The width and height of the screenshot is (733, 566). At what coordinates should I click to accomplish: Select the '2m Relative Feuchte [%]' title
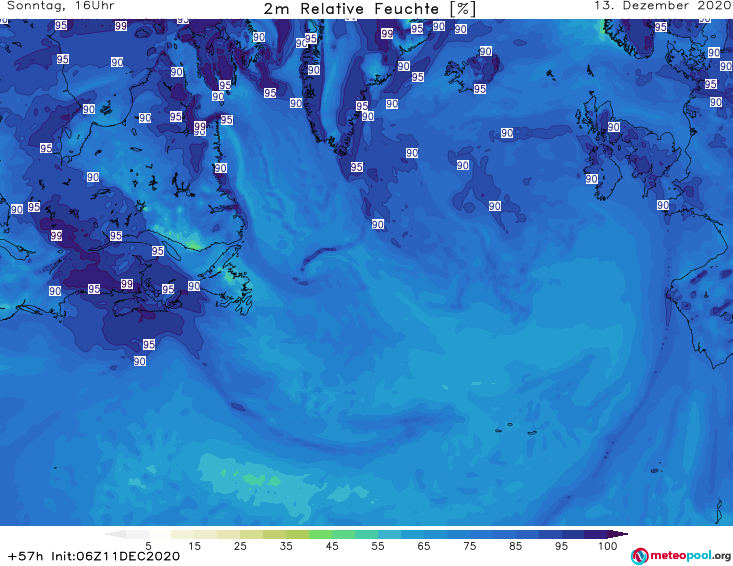point(370,9)
